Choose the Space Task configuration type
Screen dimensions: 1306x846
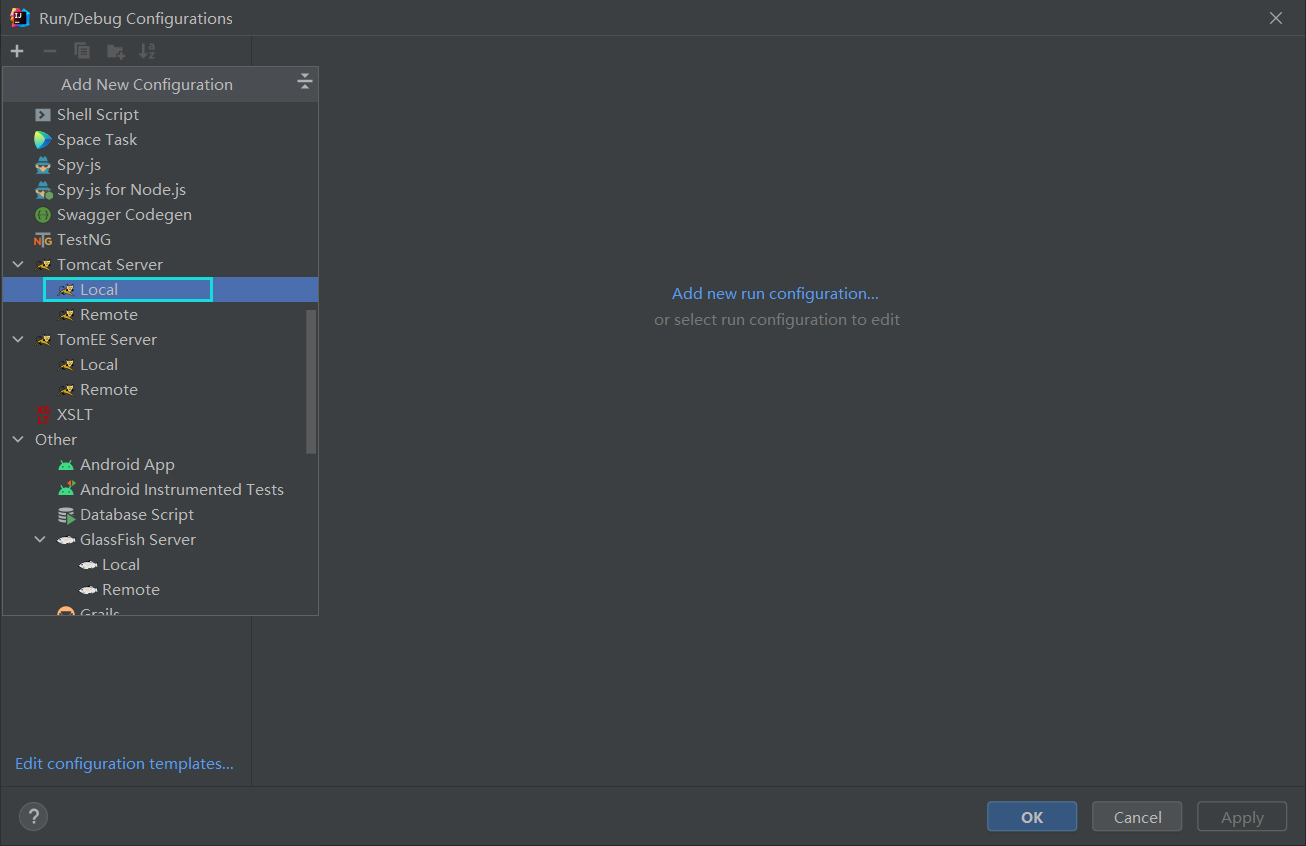(x=160, y=140)
